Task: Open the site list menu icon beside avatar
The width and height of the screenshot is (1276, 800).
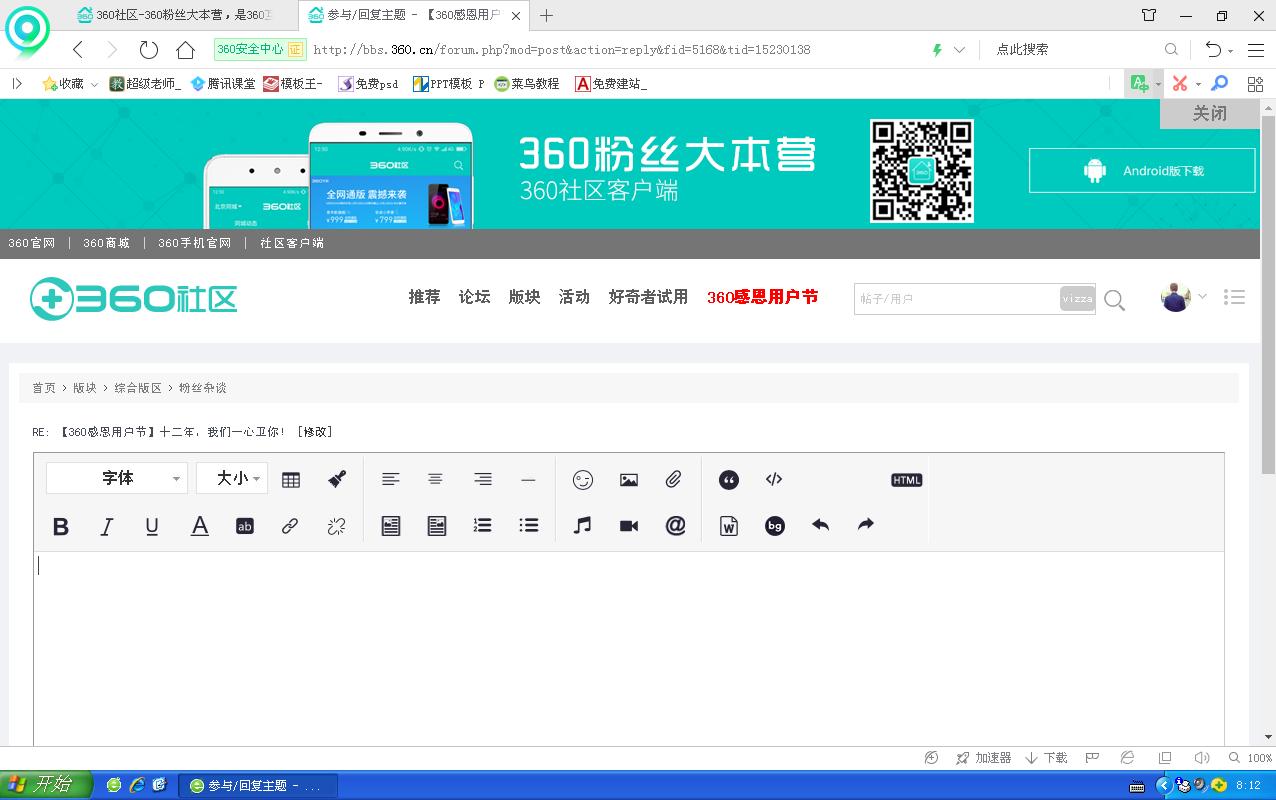Action: point(1234,297)
